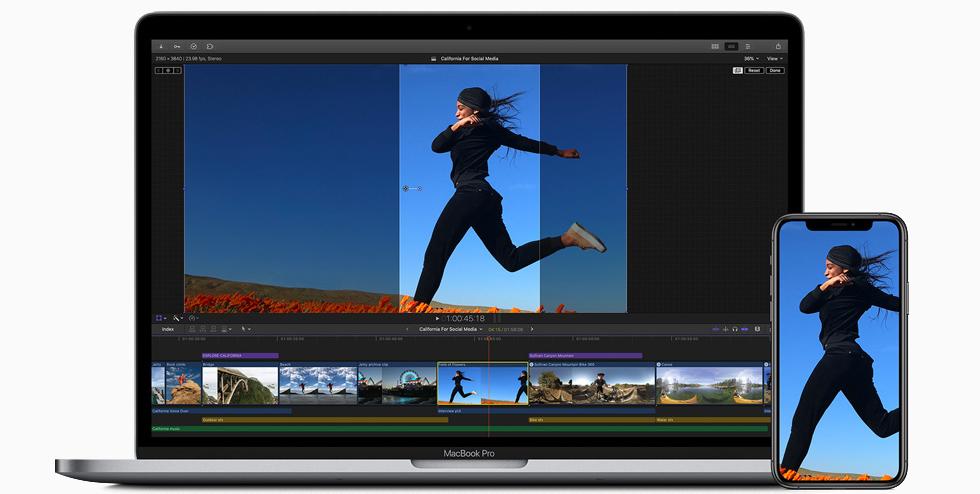Toggle the browser panel visibility button
The width and height of the screenshot is (980, 494).
715,46
